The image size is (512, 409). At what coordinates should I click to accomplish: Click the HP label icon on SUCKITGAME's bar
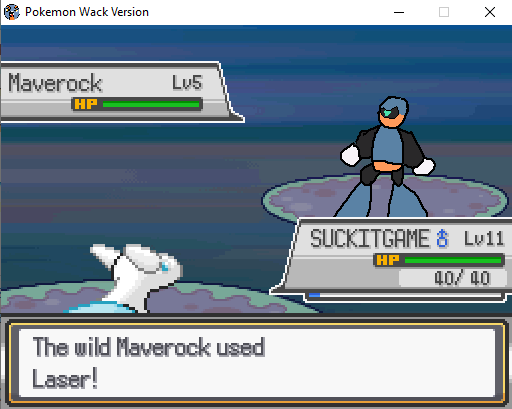388,260
